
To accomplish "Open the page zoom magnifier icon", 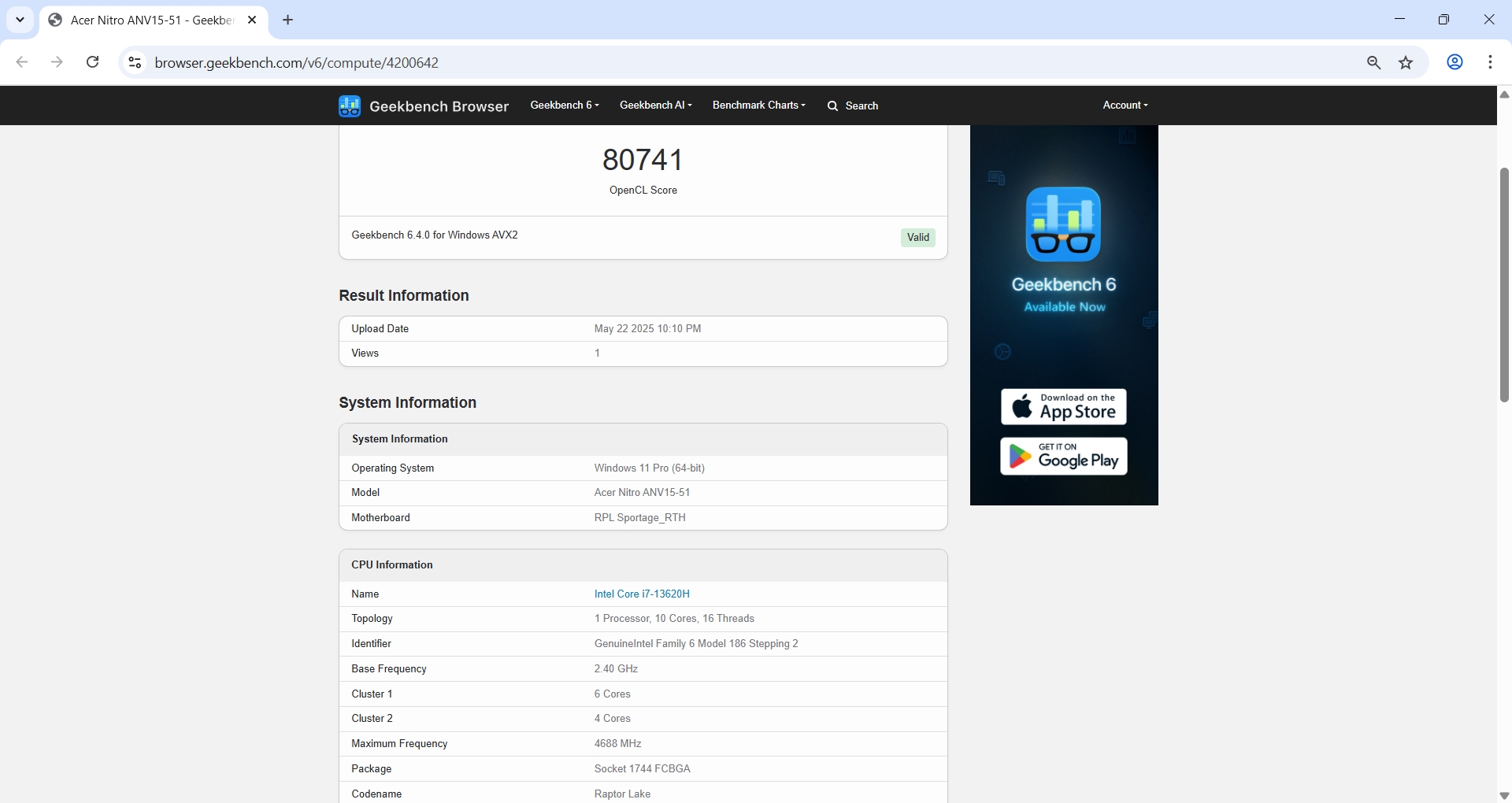I will pyautogui.click(x=1374, y=63).
